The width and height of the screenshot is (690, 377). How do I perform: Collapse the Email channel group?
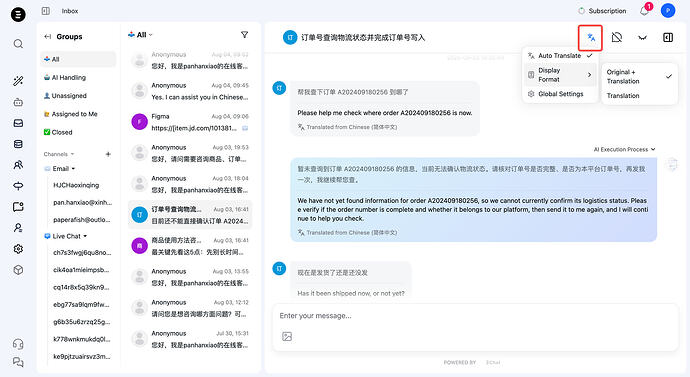(60, 168)
